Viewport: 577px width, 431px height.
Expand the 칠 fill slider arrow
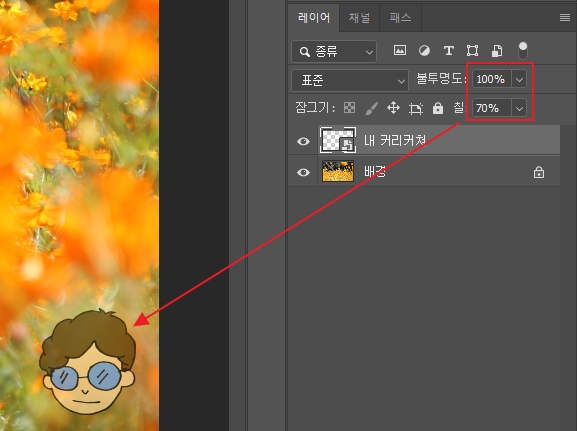519,108
